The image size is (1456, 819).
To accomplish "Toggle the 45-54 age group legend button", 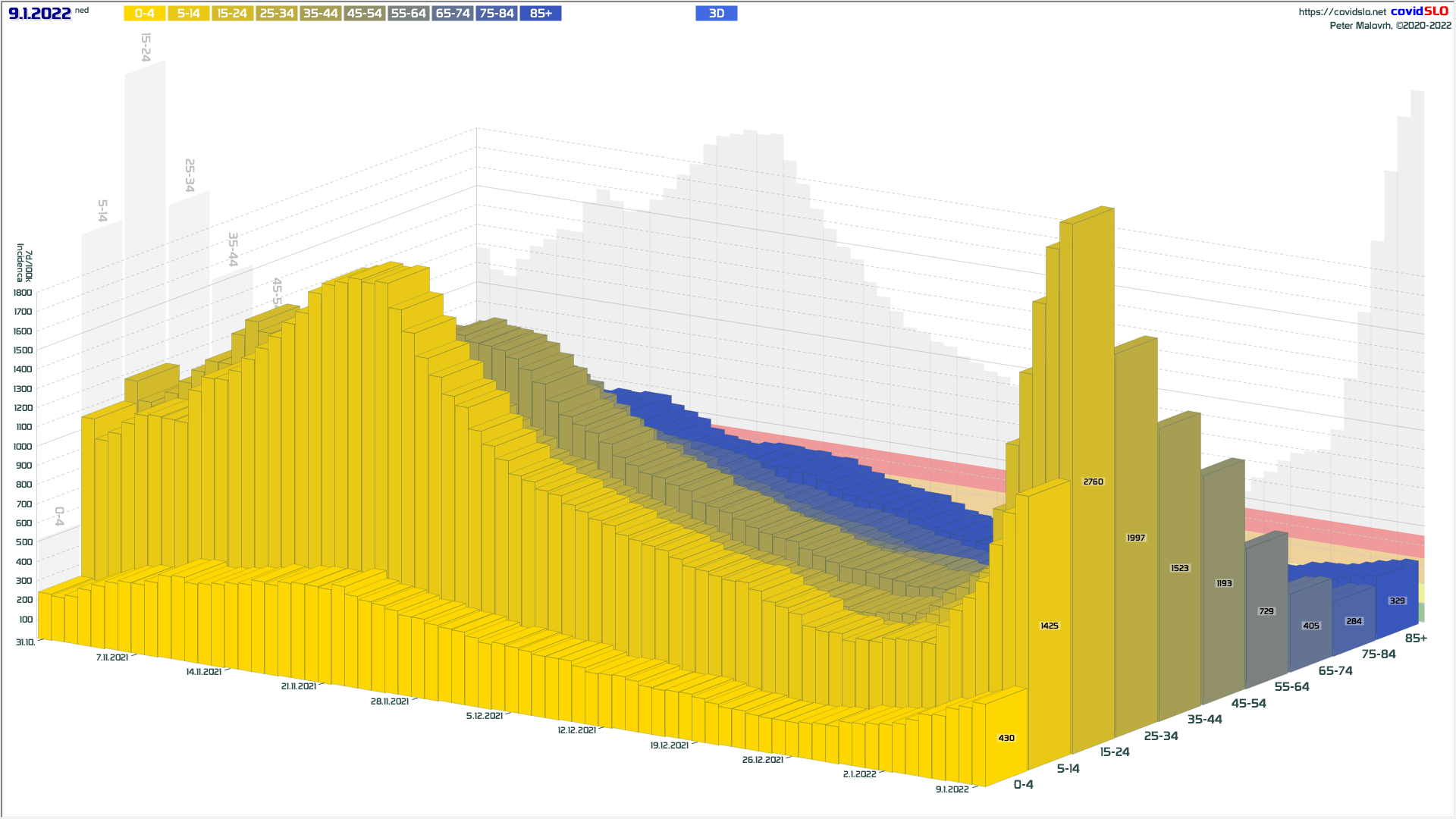I will tap(364, 14).
